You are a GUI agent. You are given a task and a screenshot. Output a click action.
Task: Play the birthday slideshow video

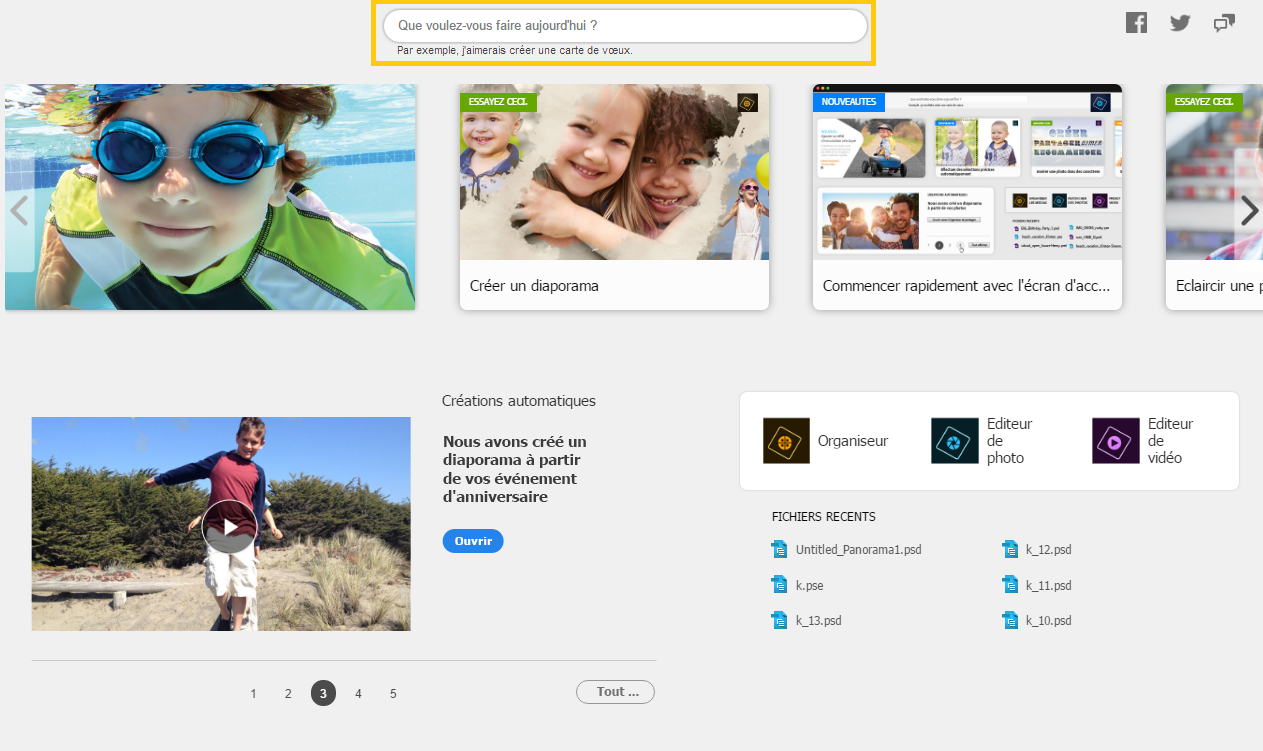click(x=230, y=527)
